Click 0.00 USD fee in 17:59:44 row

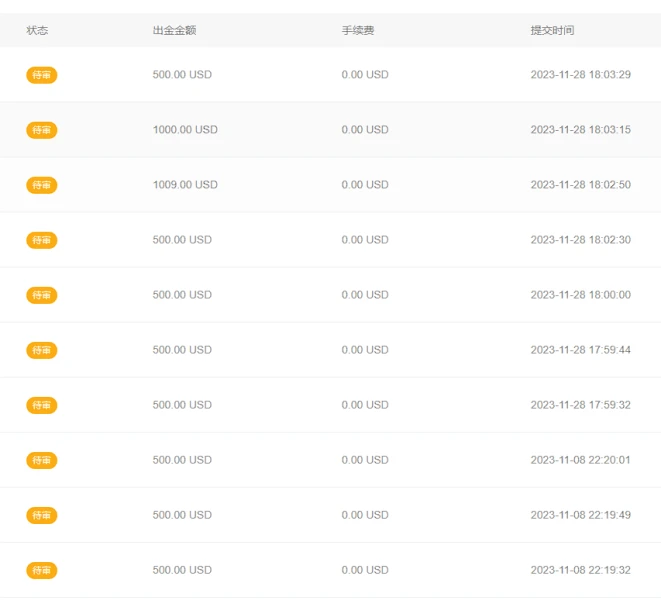click(x=365, y=350)
